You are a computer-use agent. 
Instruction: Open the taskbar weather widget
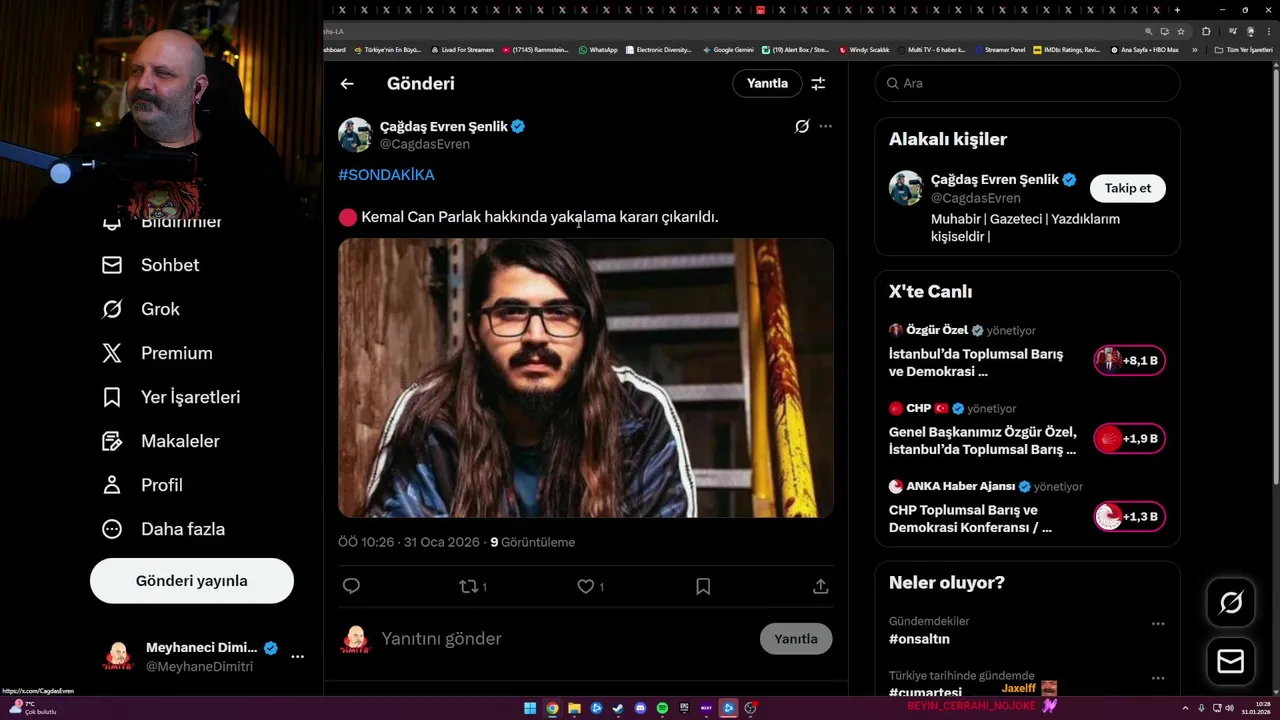pos(32,707)
